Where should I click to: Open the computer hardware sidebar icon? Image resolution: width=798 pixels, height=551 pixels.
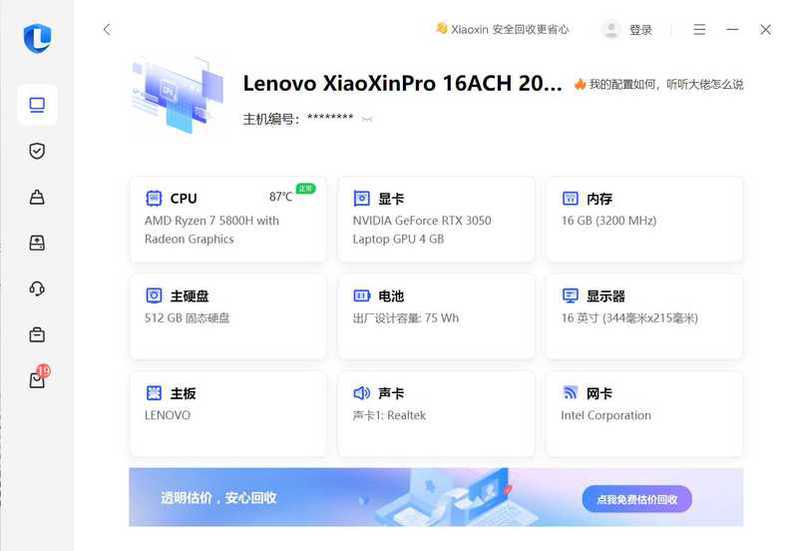click(x=37, y=105)
